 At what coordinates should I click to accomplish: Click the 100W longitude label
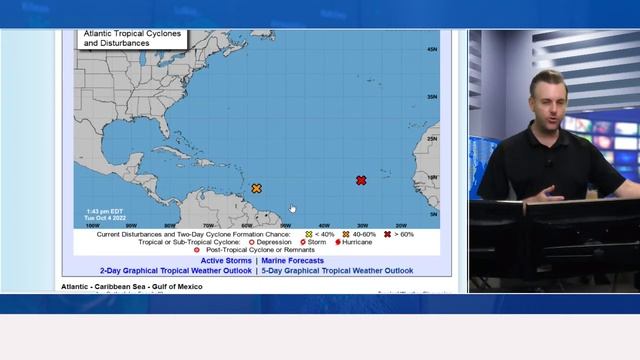(x=93, y=226)
